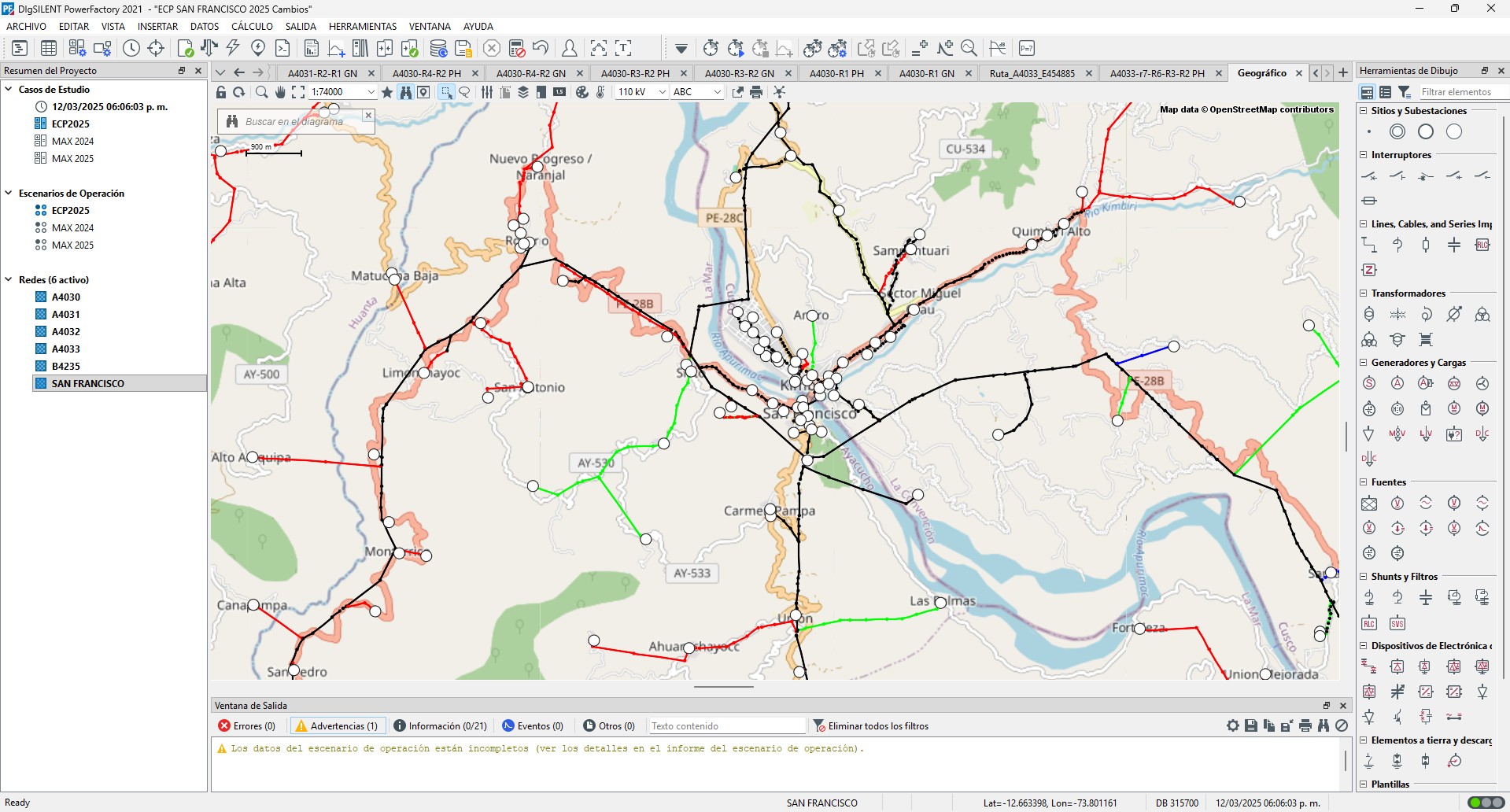Viewport: 1510px width, 812px height.
Task: Click the layers icon in diagram toolbar
Action: pyautogui.click(x=523, y=92)
